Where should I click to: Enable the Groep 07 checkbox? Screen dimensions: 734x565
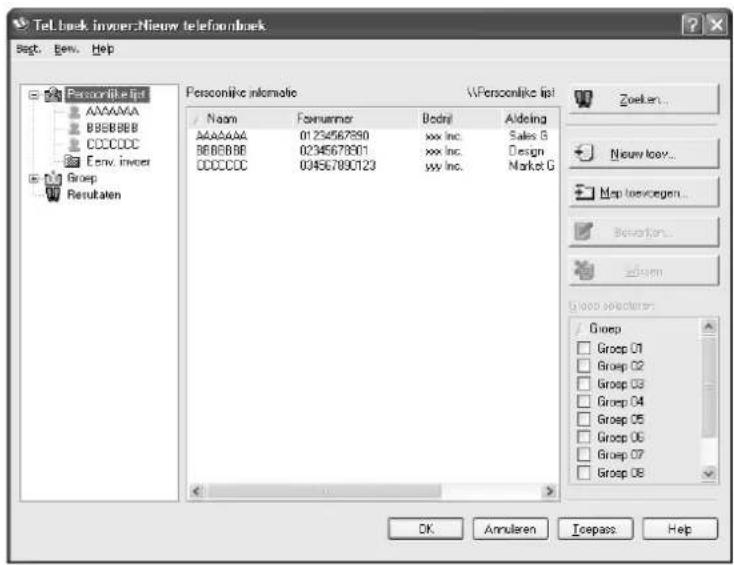coord(584,455)
